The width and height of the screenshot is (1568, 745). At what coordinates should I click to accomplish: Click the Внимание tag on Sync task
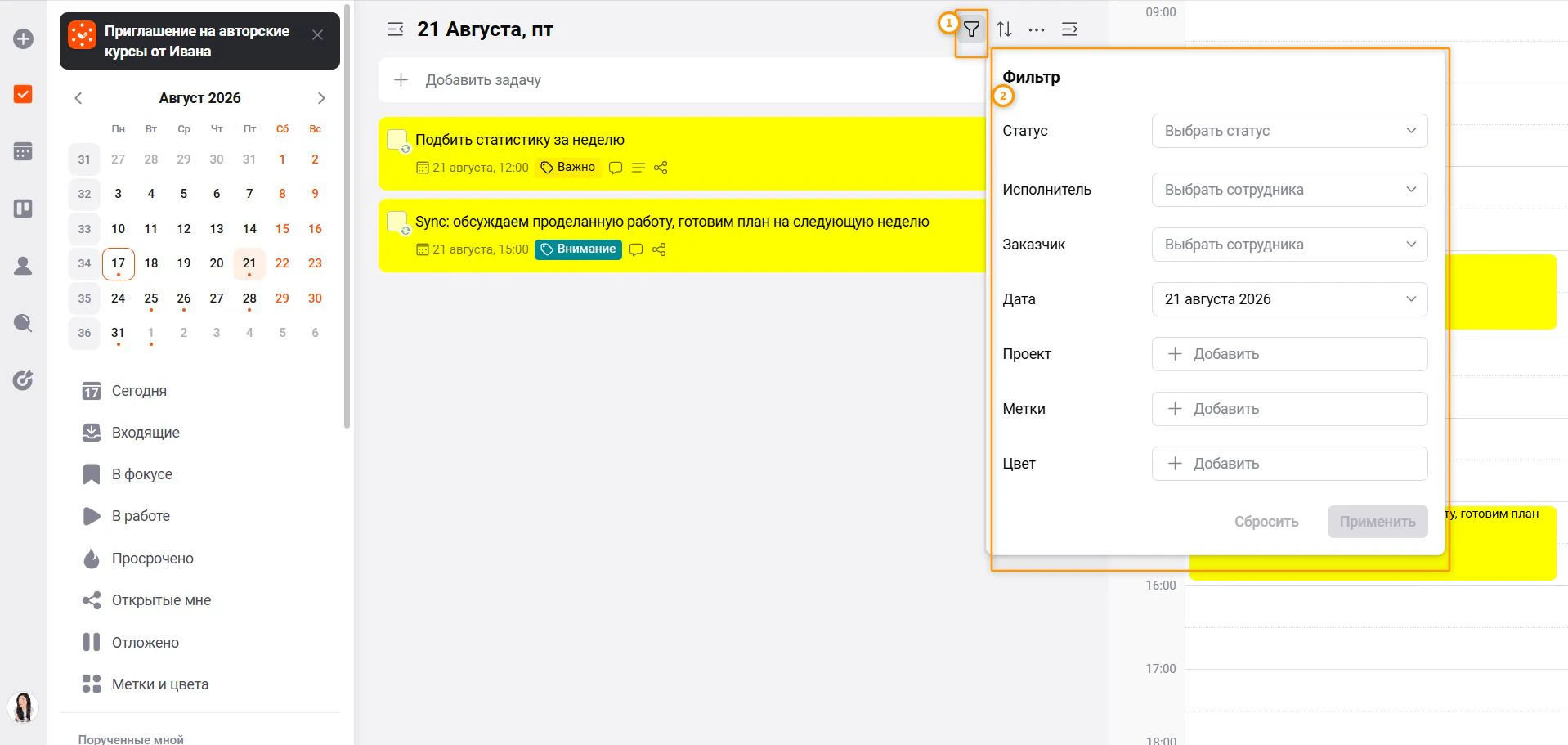coord(578,249)
